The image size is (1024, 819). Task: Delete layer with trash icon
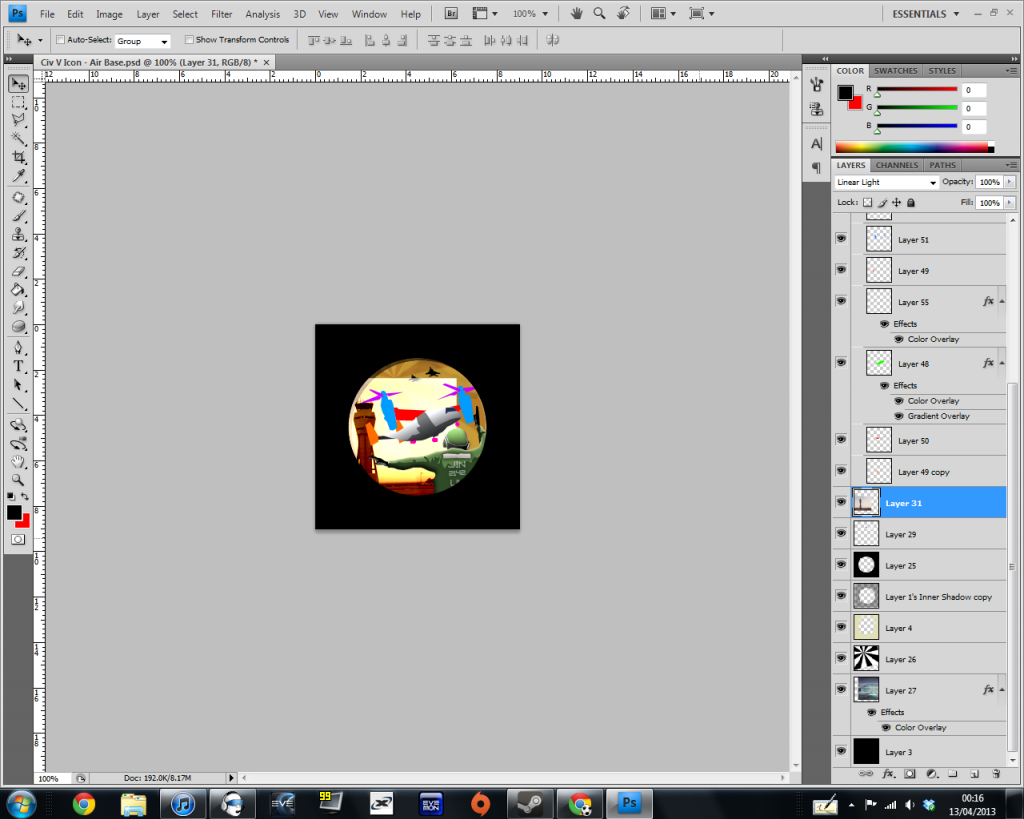(x=996, y=774)
